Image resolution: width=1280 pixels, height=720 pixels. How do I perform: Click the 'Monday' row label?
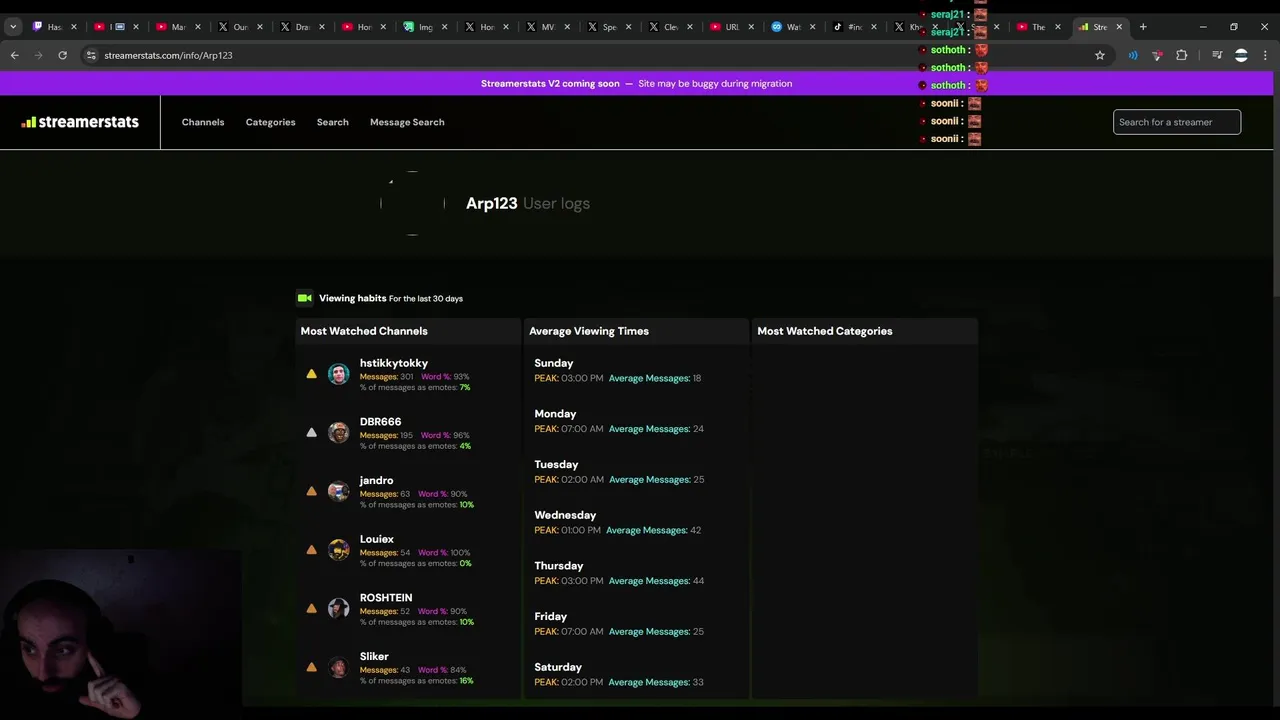555,414
